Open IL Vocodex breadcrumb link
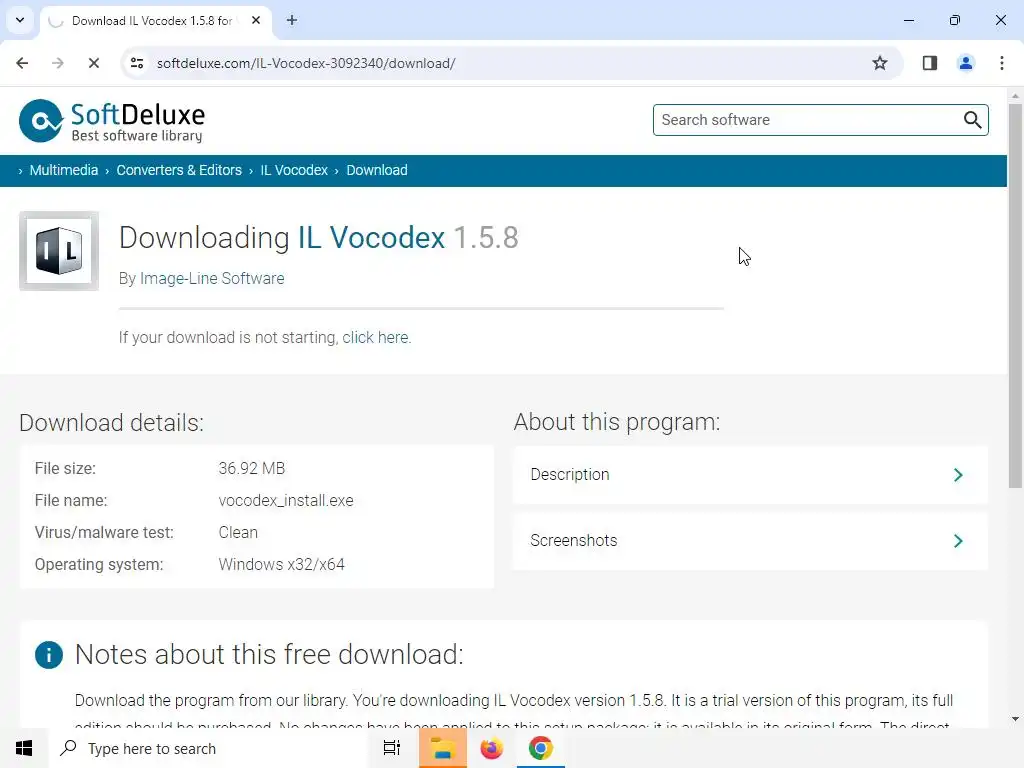 click(294, 170)
